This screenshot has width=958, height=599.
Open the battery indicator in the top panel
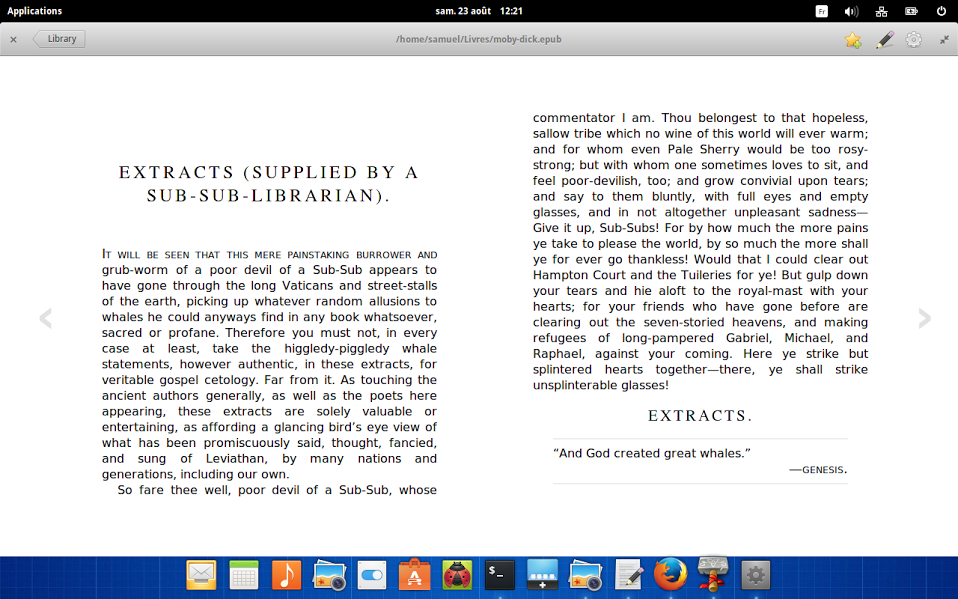tap(911, 11)
